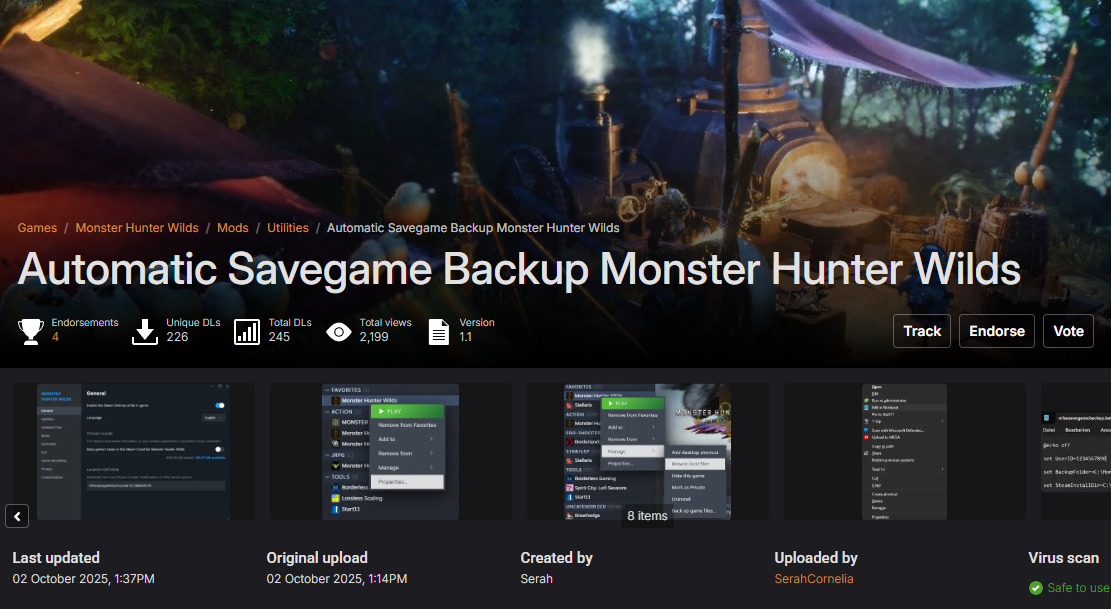Image resolution: width=1111 pixels, height=609 pixels.
Task: Open the Properties context menu screenshot thumbnail
Action: click(x=390, y=452)
